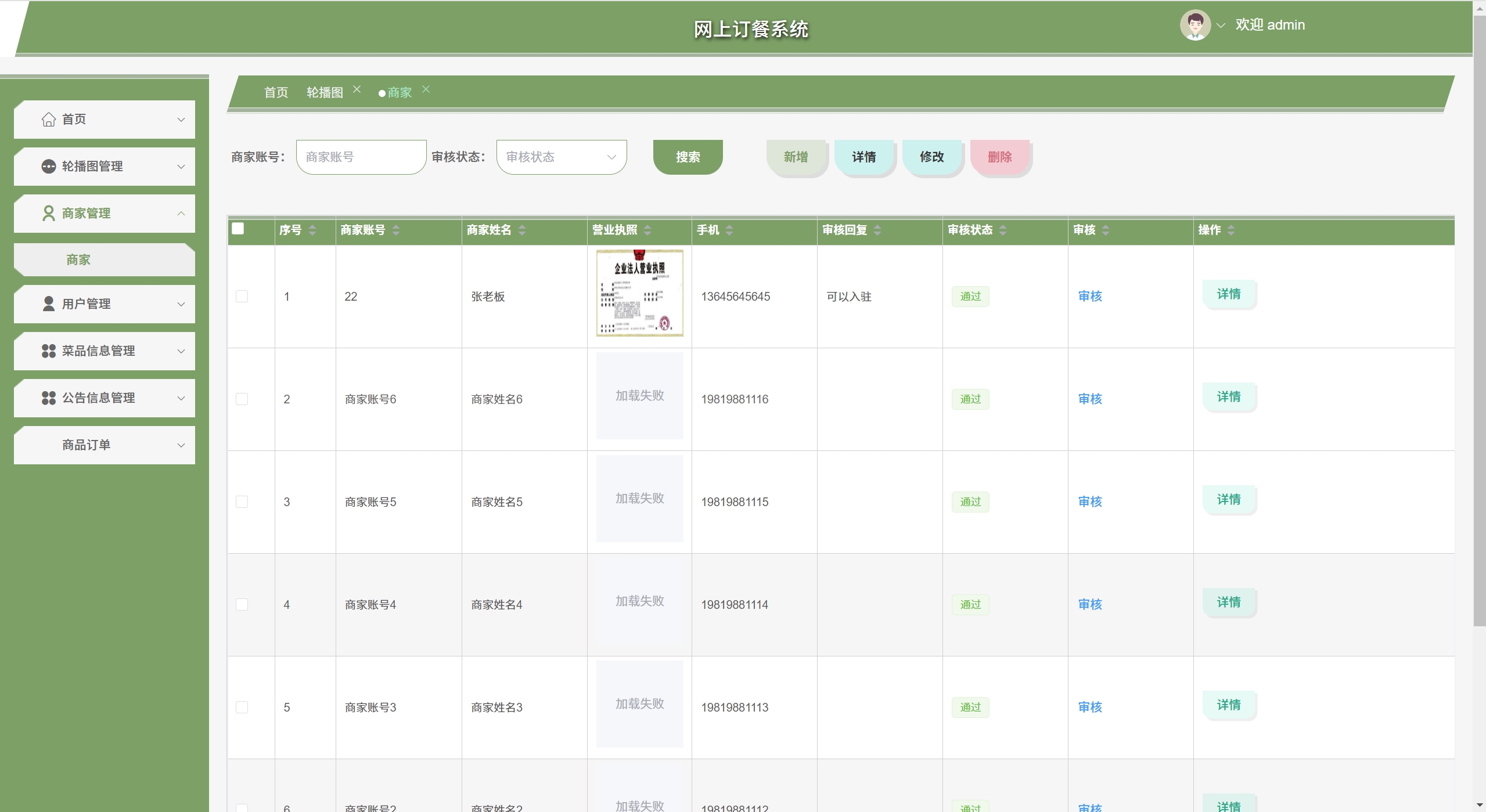Collapse the 商家管理 sidebar menu
The image size is (1486, 812).
pos(181,214)
